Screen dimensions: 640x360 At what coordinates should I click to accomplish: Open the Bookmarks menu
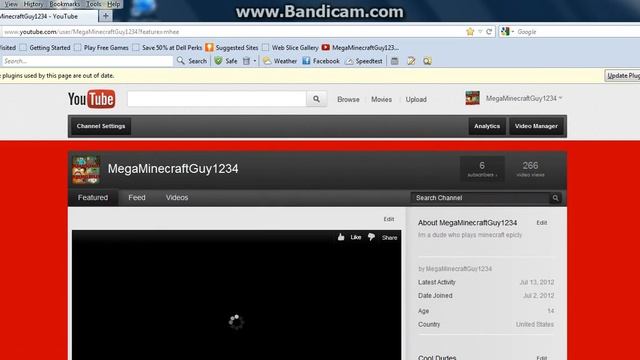click(64, 4)
